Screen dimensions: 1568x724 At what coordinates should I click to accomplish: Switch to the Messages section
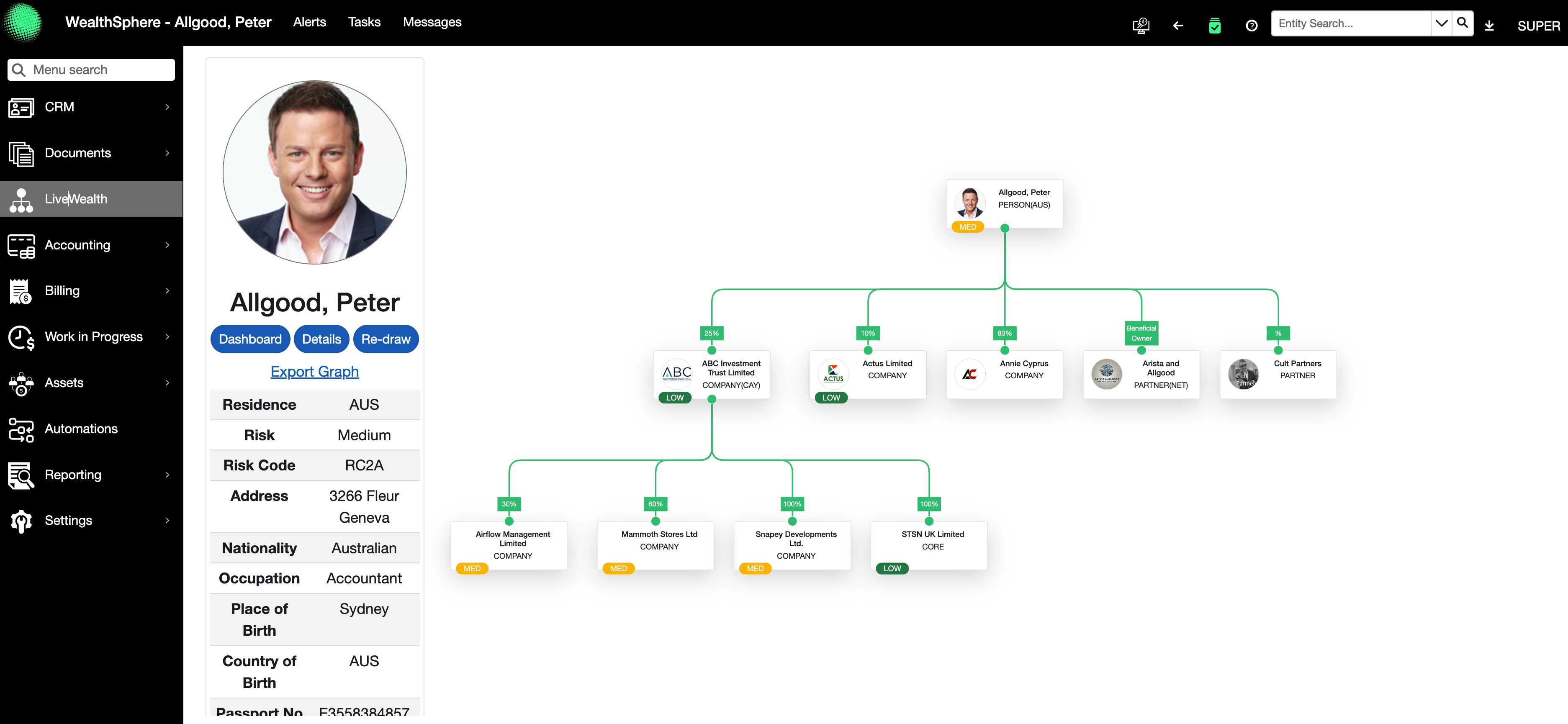432,22
